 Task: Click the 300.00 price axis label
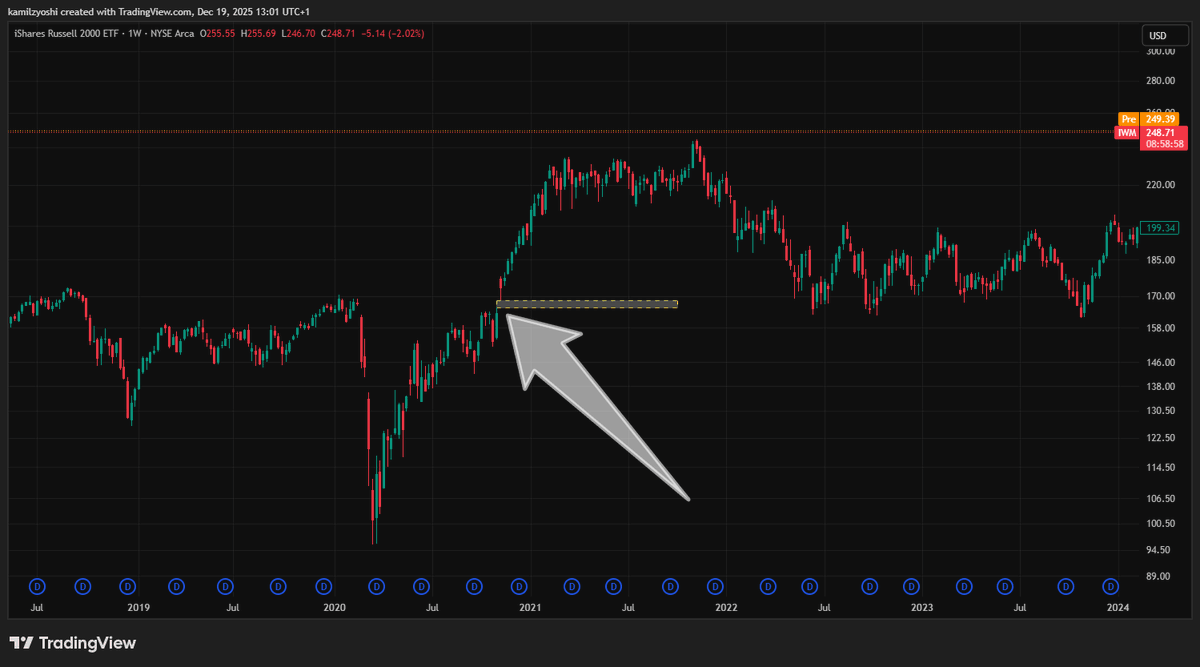pyautogui.click(x=1161, y=52)
